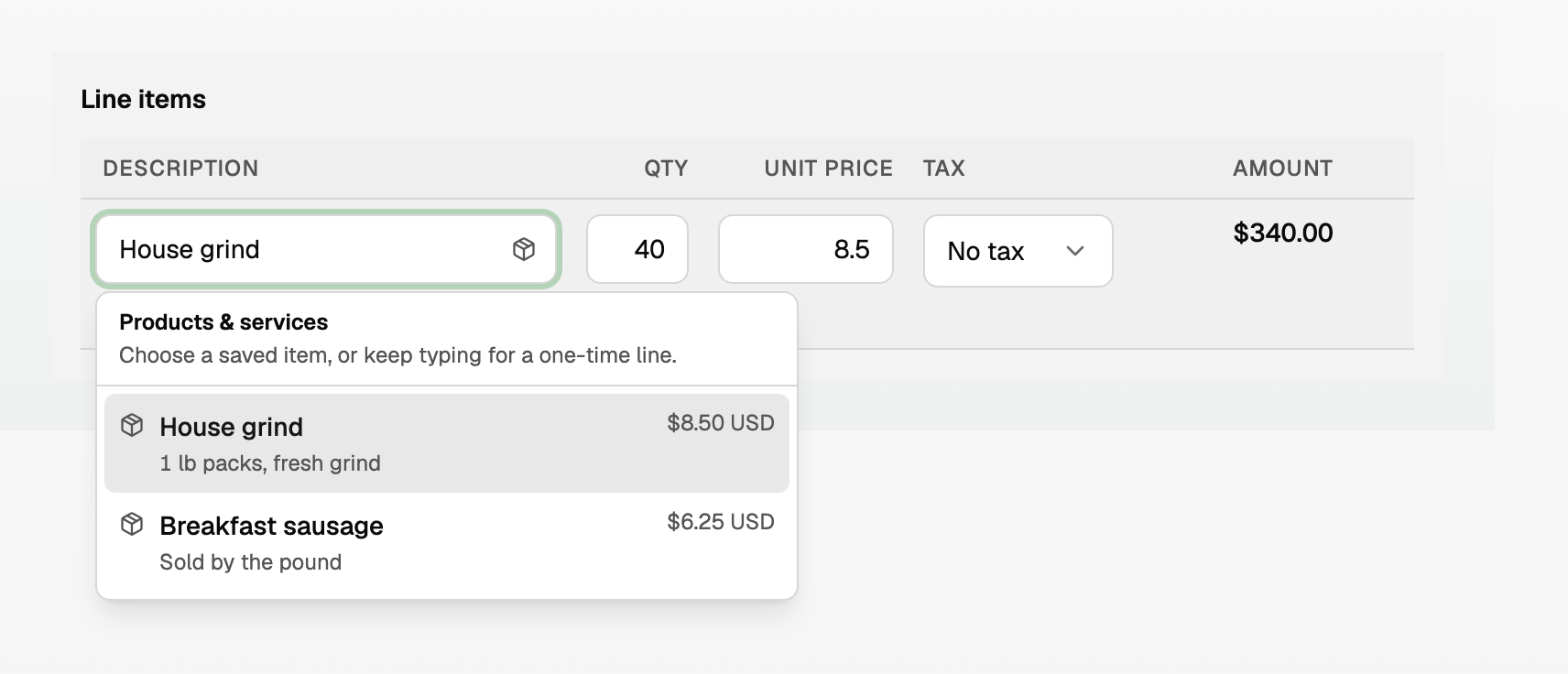Image resolution: width=1568 pixels, height=674 pixels.
Task: Click the $340.00 amount value
Action: coord(1282,233)
